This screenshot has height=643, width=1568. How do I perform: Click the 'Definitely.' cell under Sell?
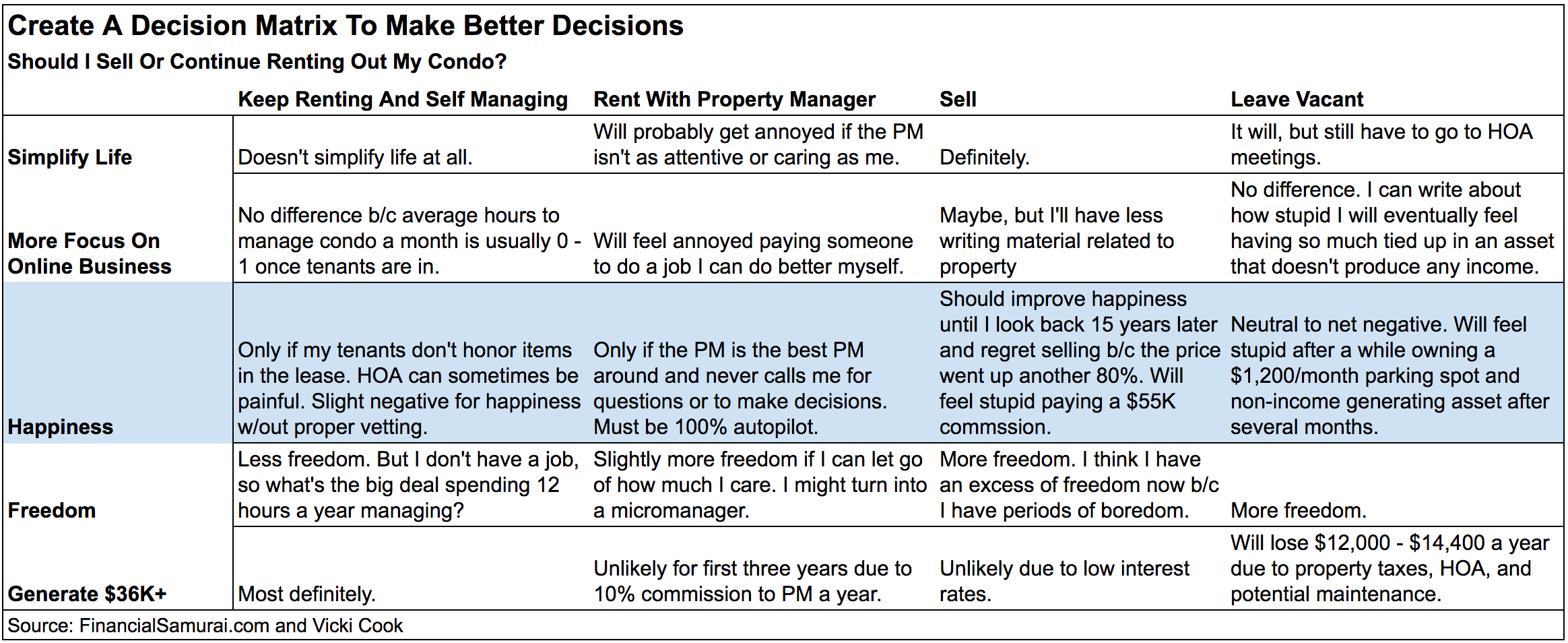click(984, 158)
